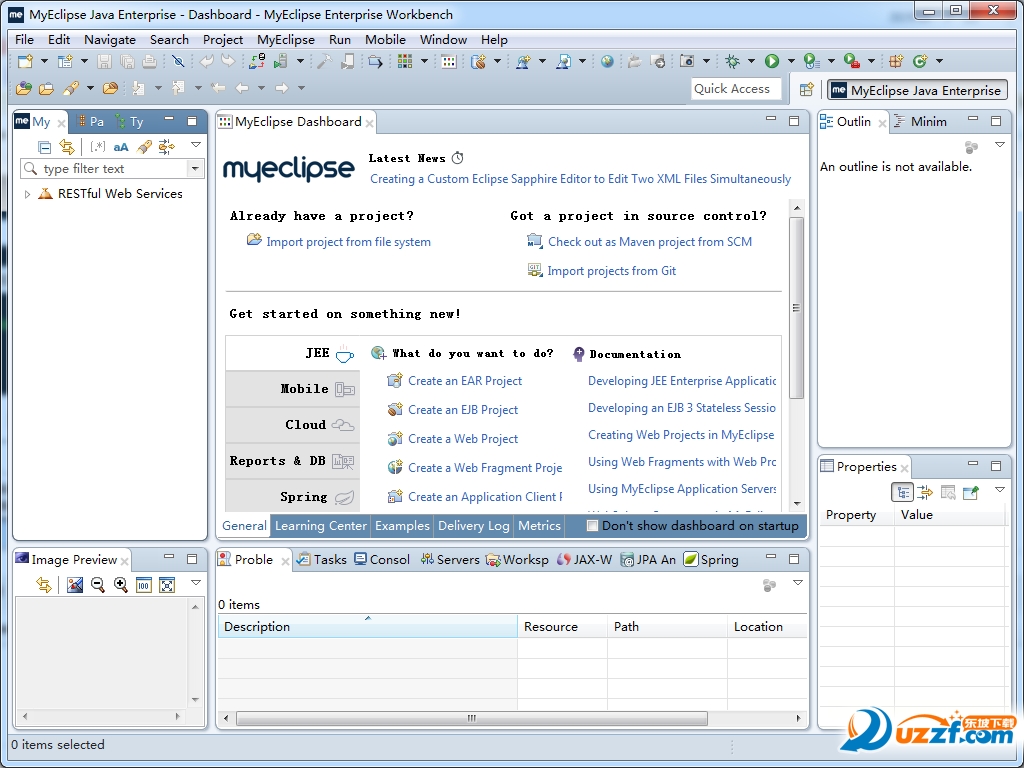Toggle the aA case-sensitive filter button

(x=121, y=147)
